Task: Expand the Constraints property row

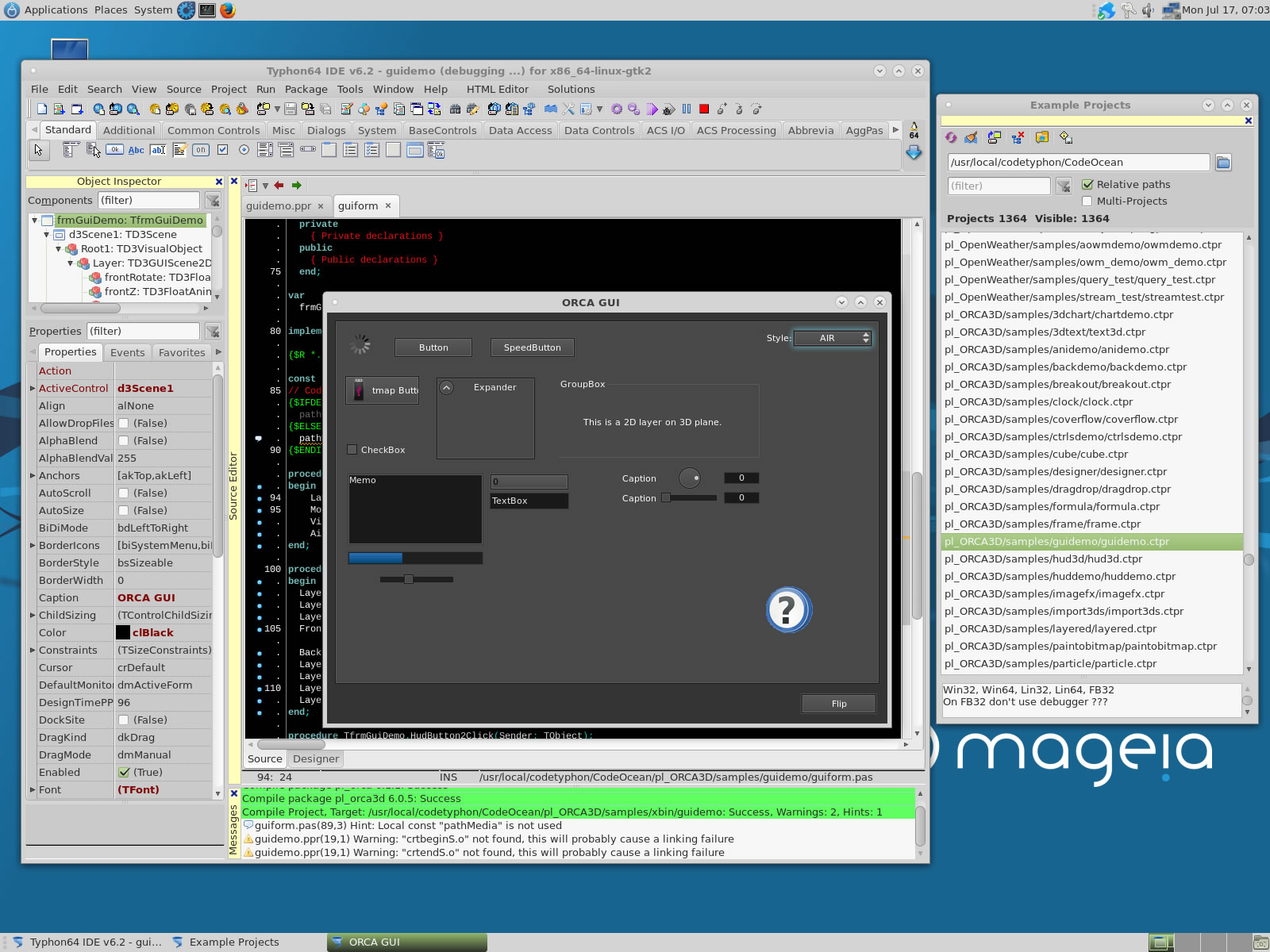Action: (33, 651)
